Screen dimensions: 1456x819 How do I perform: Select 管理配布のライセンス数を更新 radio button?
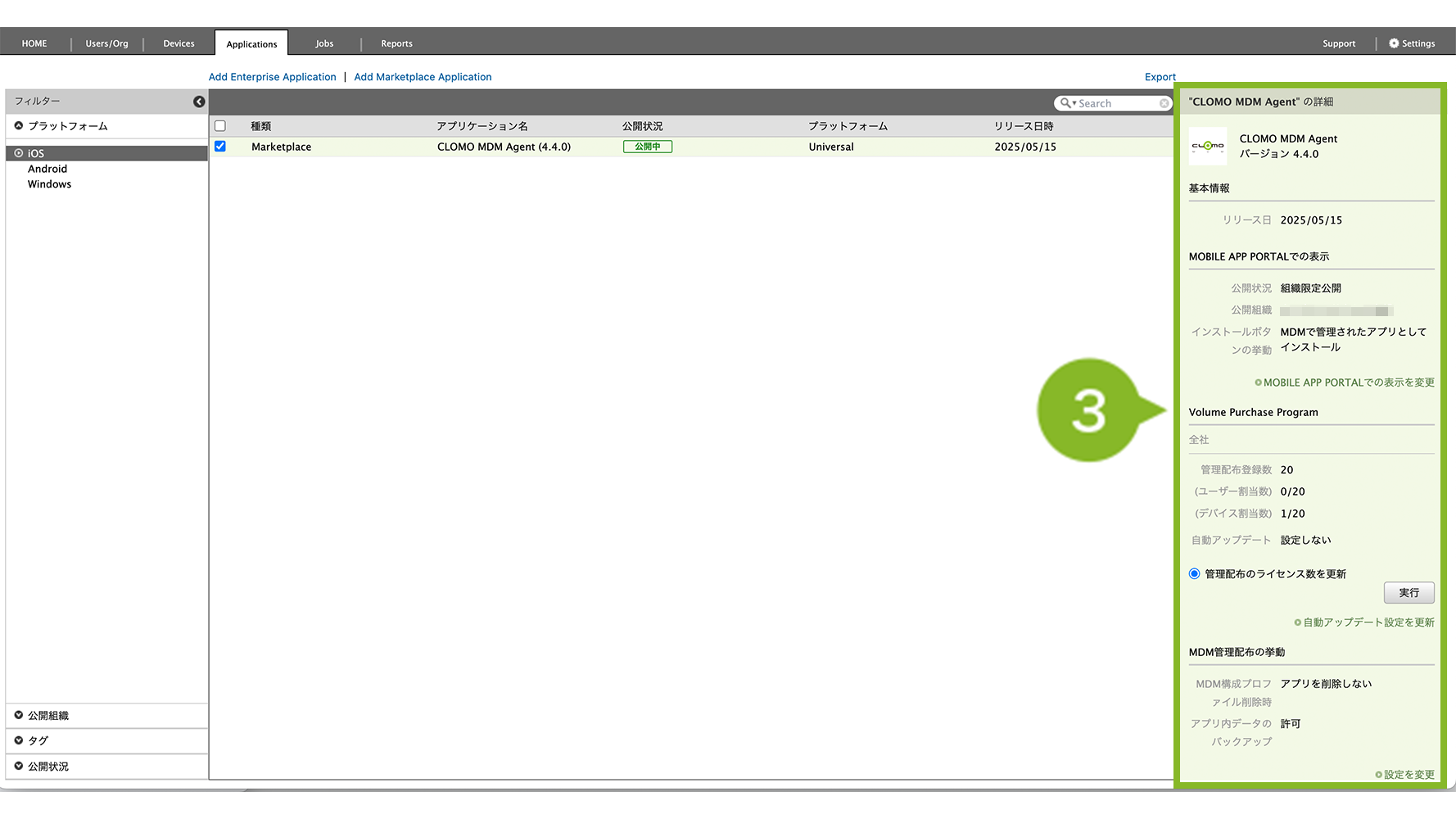point(1195,574)
